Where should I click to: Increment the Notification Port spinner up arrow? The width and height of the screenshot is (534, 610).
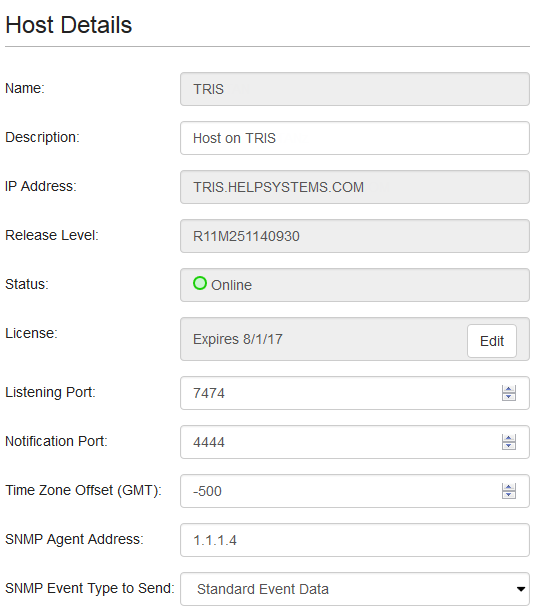pos(509,438)
